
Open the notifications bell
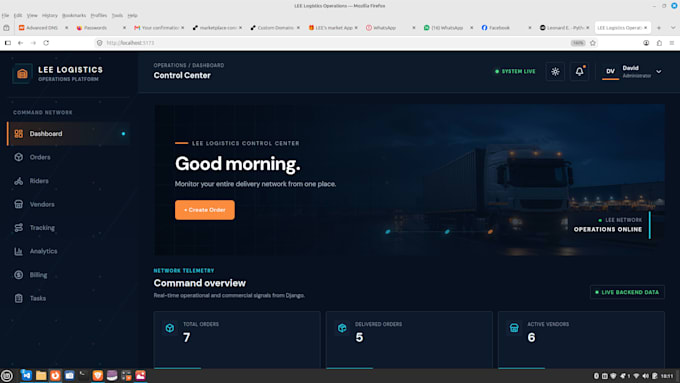pos(579,72)
